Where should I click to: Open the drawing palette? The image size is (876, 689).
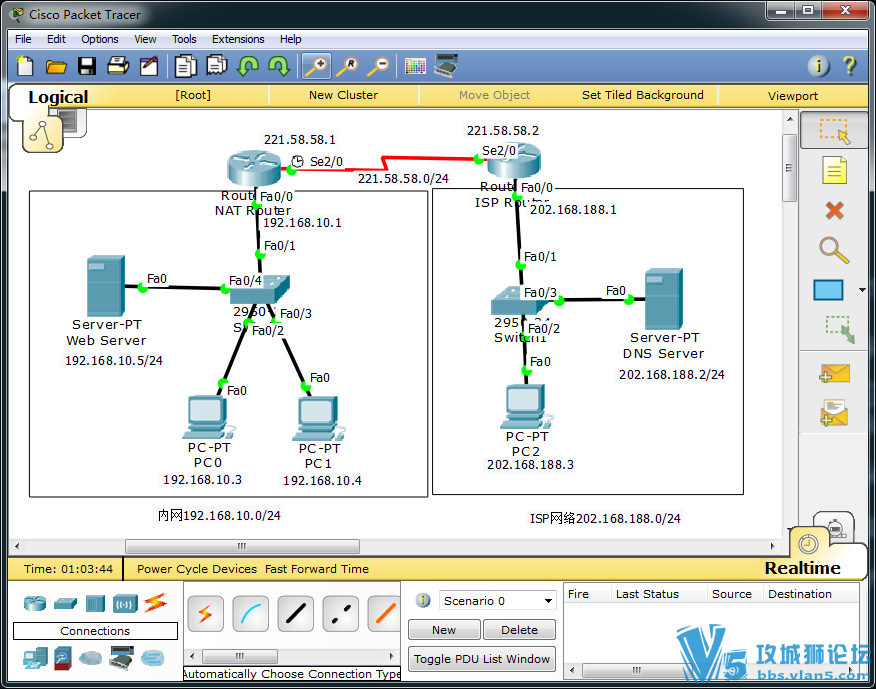tap(415, 66)
